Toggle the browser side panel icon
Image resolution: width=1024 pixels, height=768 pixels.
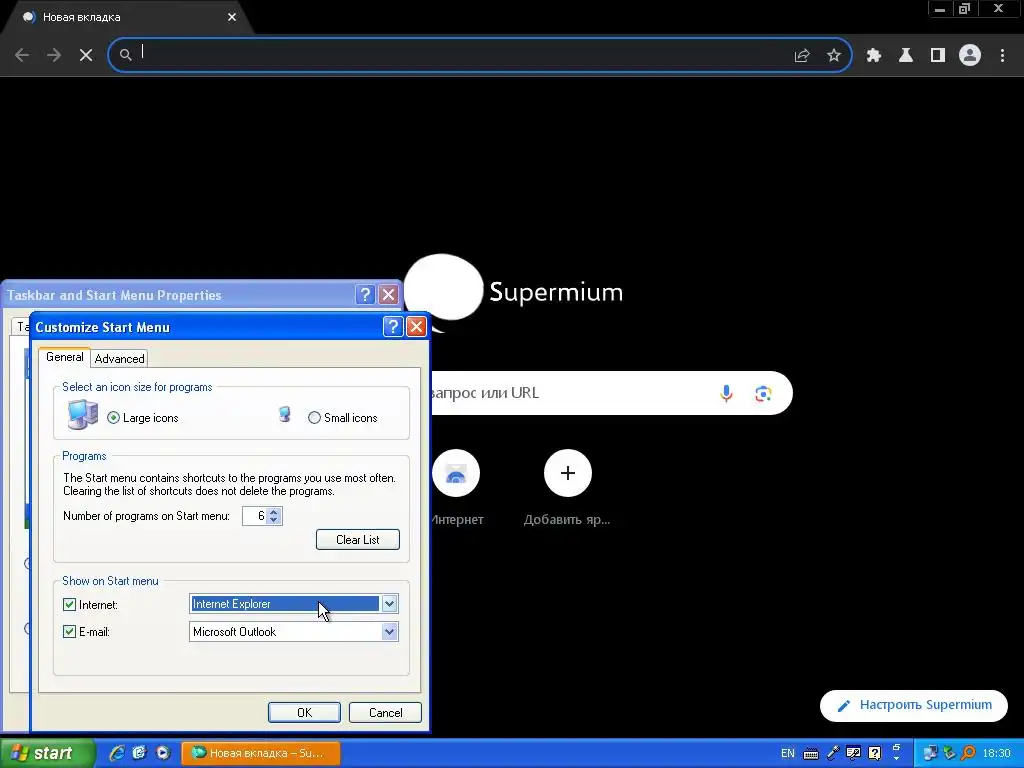click(x=938, y=56)
